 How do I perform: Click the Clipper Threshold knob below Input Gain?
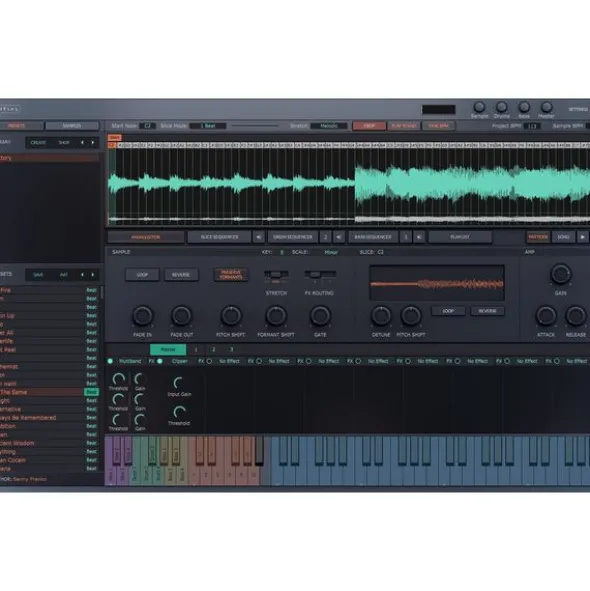(179, 412)
